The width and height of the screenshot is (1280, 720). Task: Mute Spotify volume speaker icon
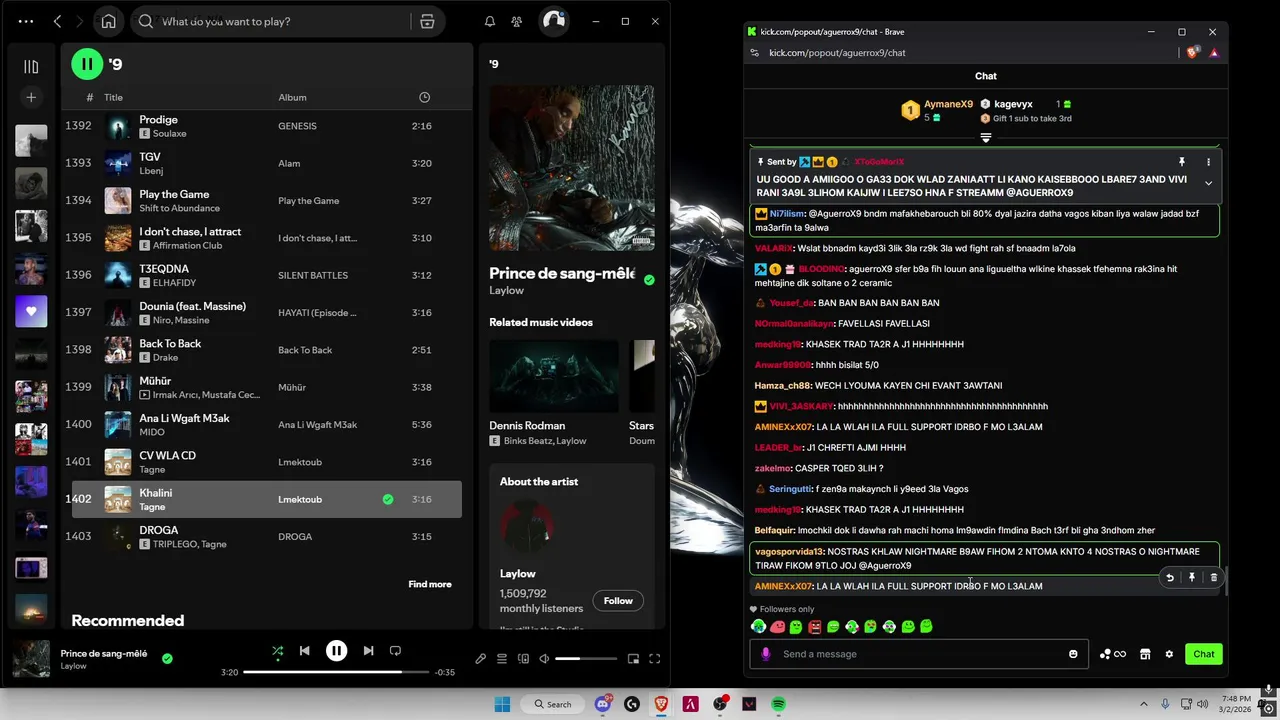coord(544,659)
